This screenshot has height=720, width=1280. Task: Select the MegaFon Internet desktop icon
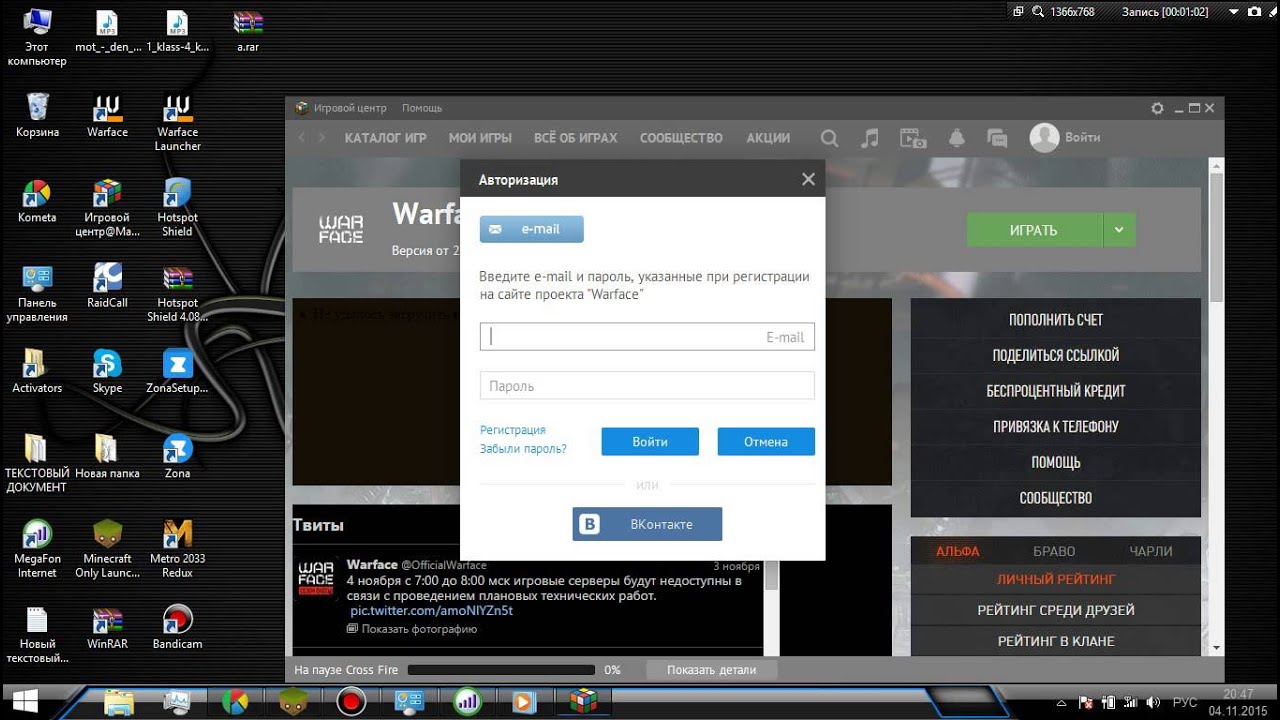click(x=37, y=549)
